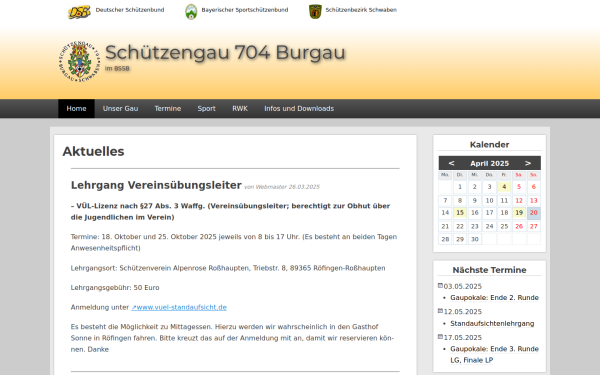Click the calendar icon beside 03.05.2025

[x=440, y=285]
